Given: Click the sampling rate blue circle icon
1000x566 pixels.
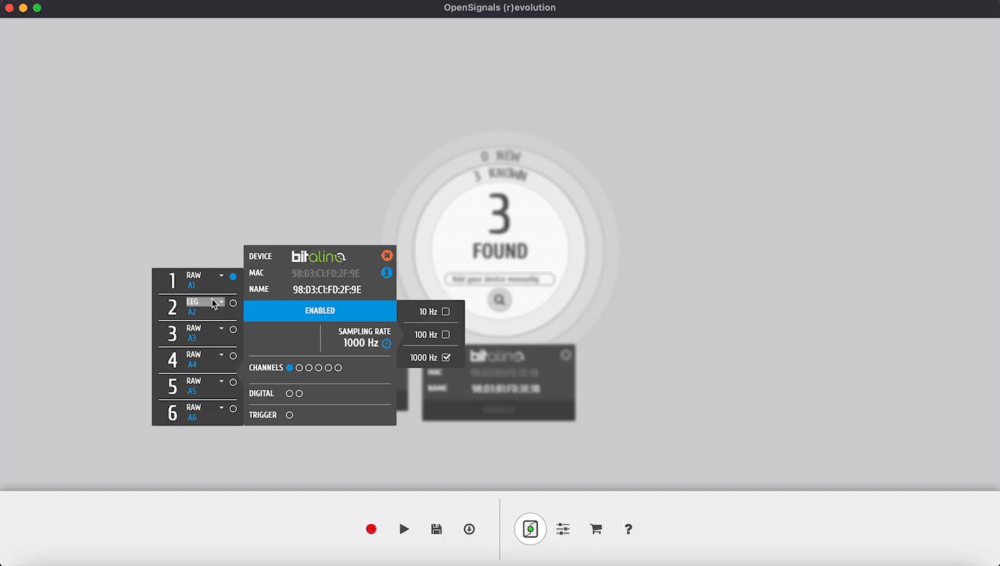Looking at the screenshot, I should [x=386, y=343].
